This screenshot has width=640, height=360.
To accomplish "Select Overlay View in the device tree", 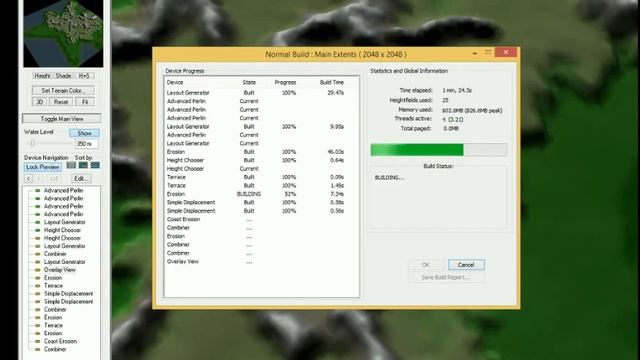I will pos(60,270).
